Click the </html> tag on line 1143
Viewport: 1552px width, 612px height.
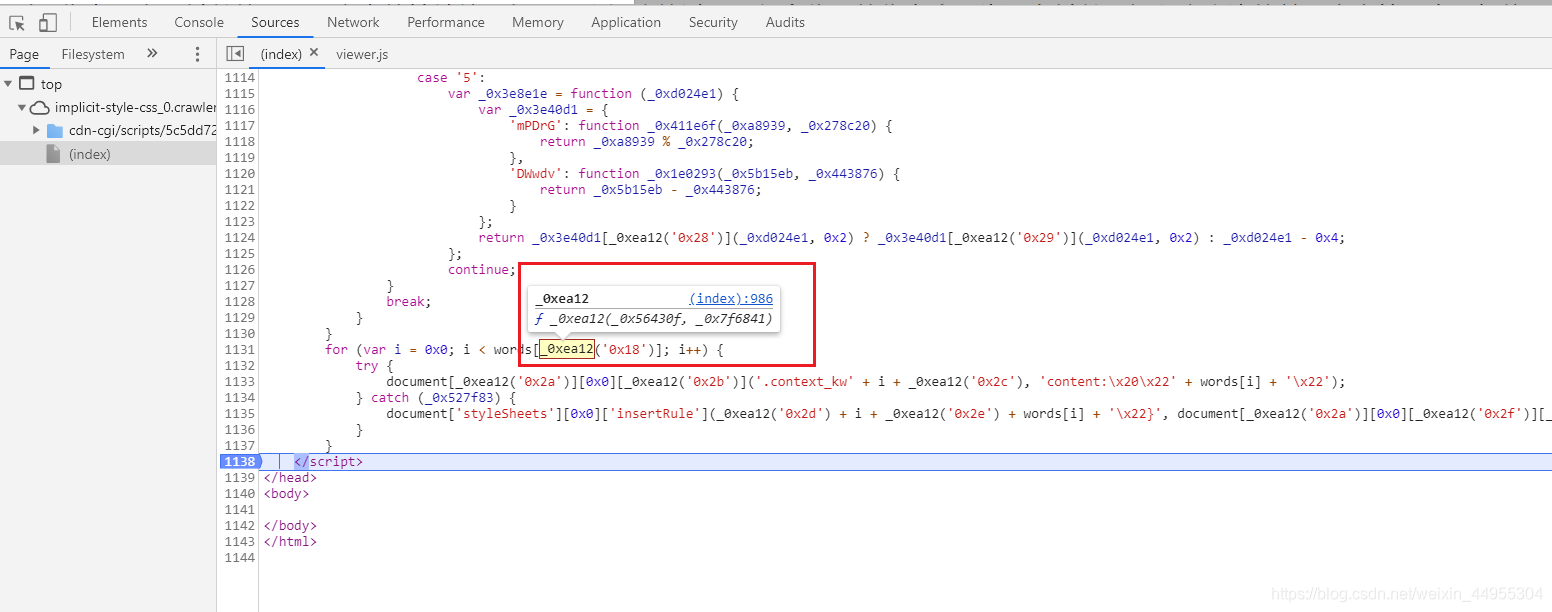click(290, 541)
